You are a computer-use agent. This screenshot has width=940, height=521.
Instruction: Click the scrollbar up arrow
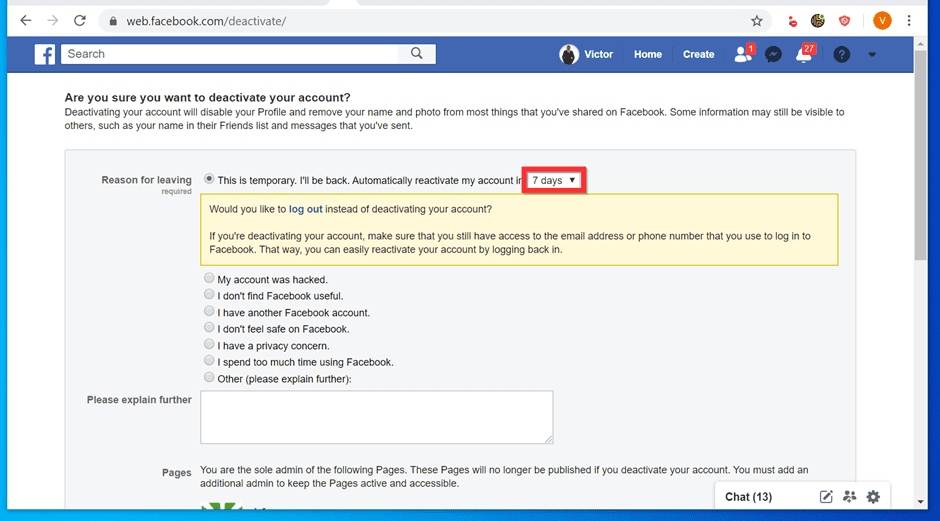920,44
